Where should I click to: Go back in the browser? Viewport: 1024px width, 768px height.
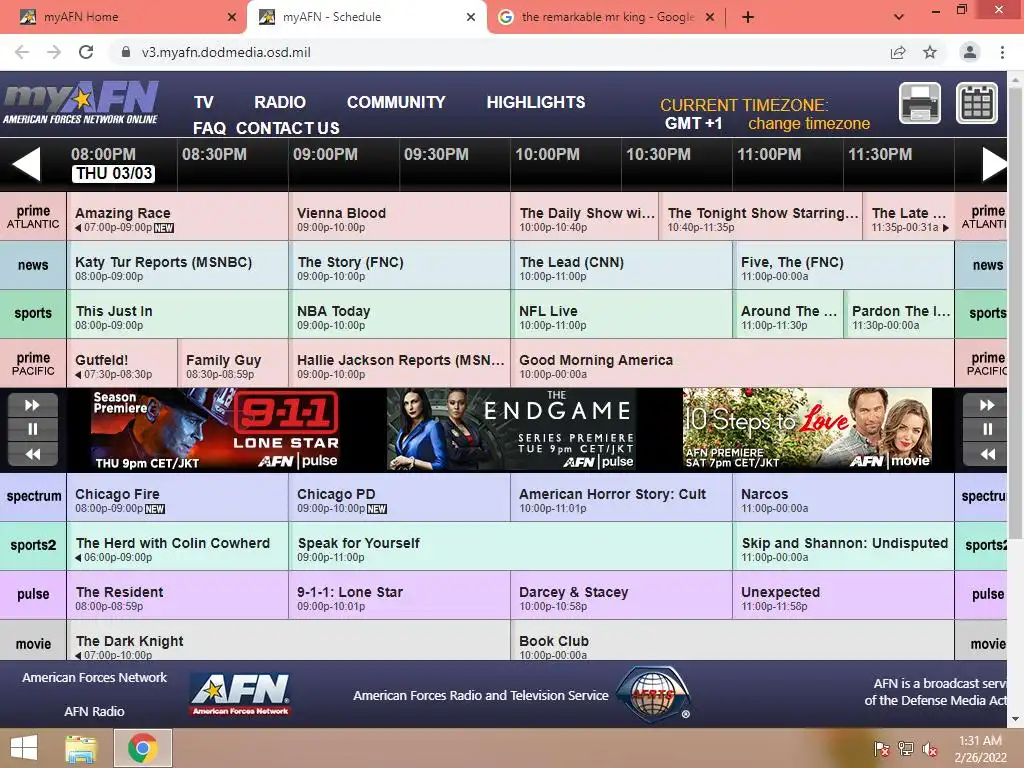click(x=22, y=52)
